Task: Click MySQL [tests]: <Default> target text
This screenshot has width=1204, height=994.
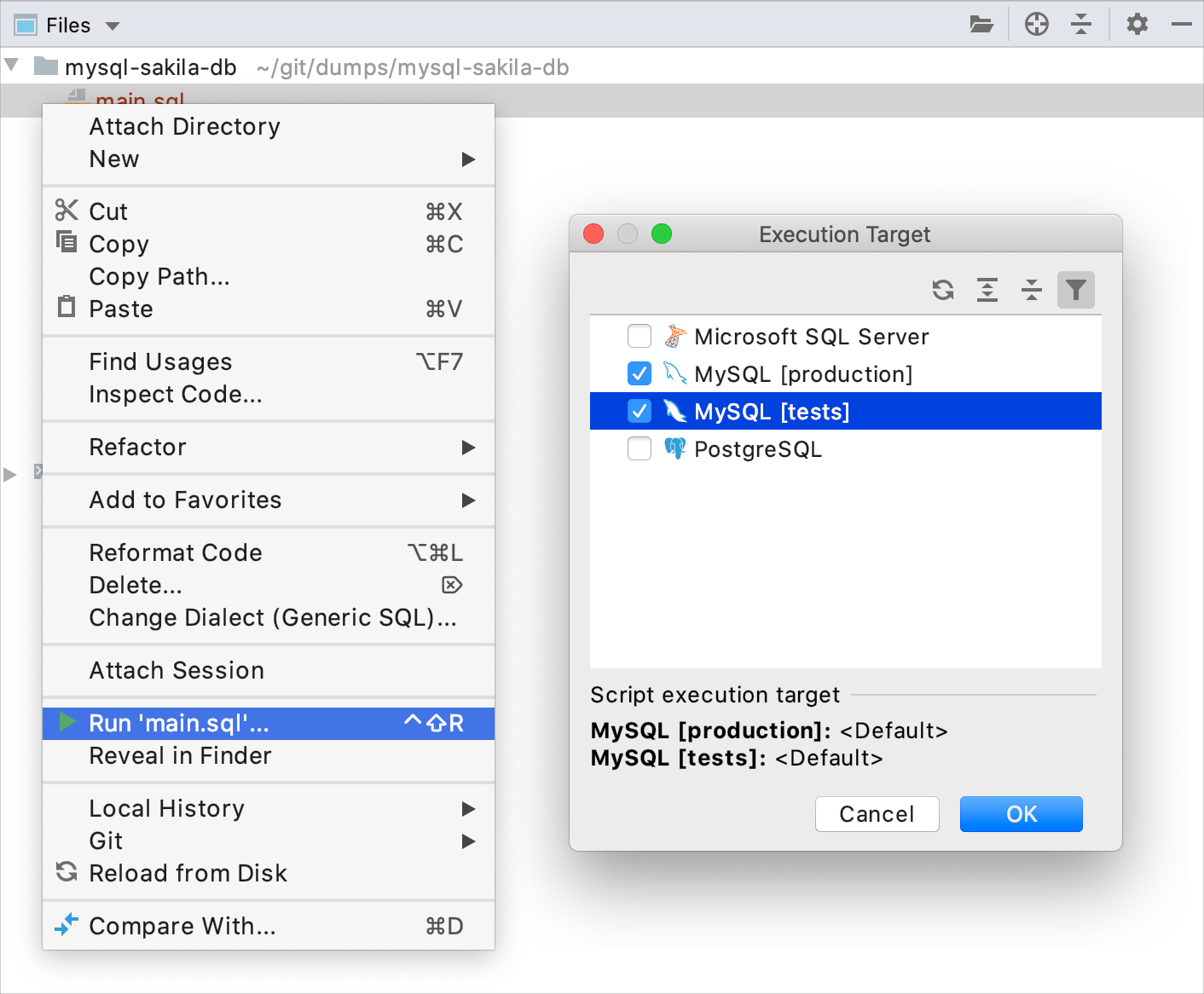Action: (x=737, y=758)
